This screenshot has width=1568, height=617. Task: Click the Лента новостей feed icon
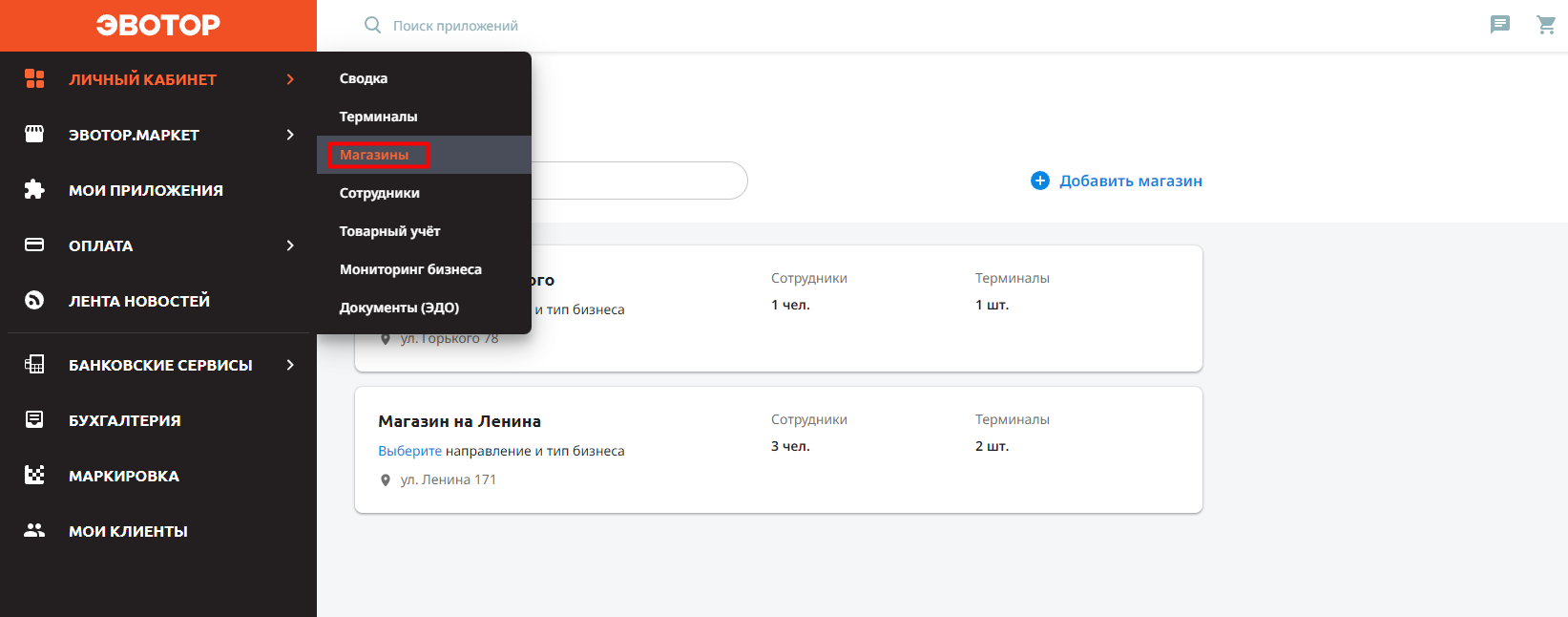34,300
